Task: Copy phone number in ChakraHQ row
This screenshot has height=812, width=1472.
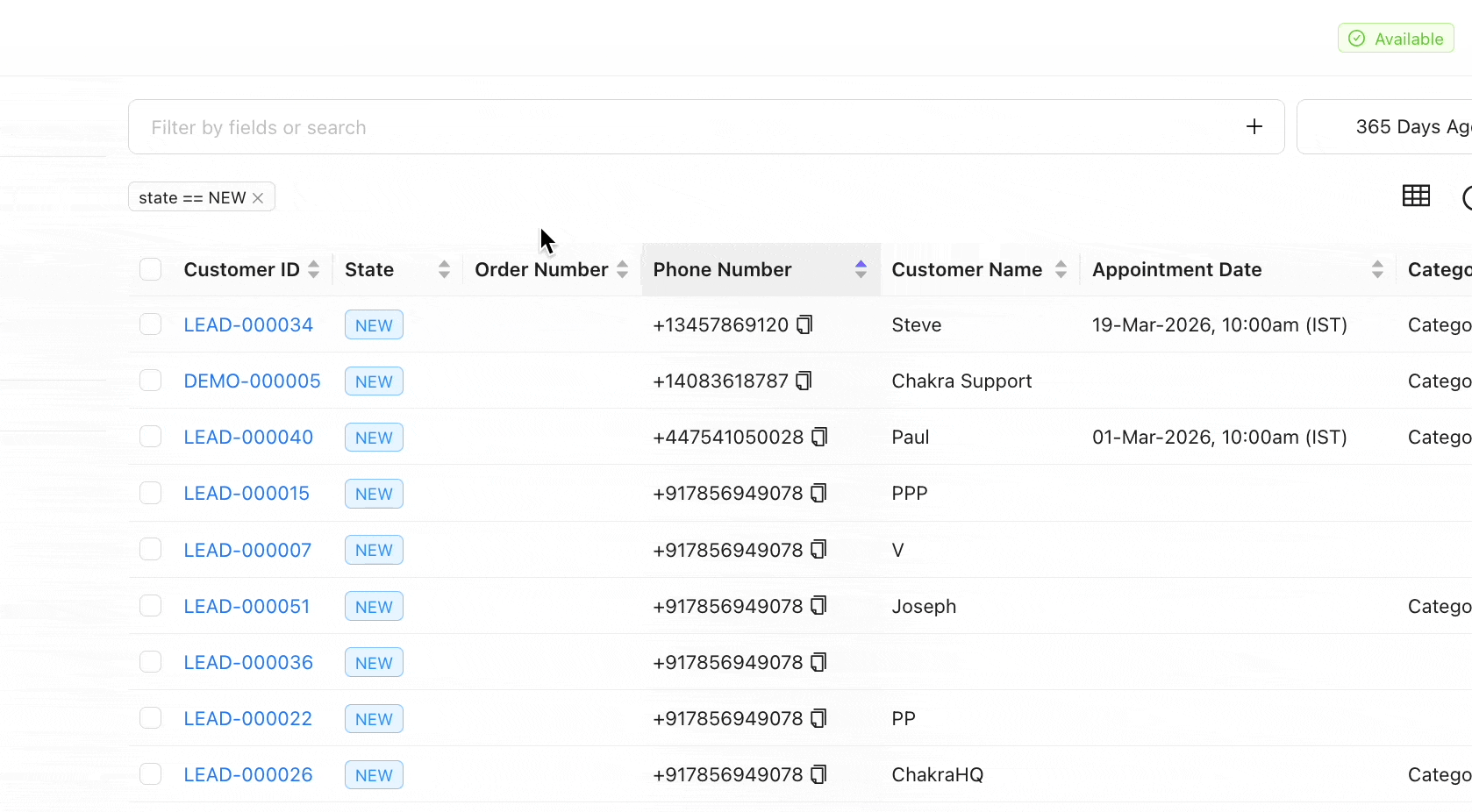Action: (818, 775)
